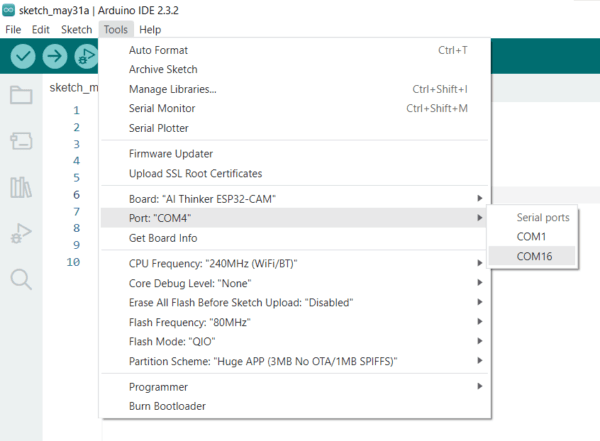Expand the Port: "COM4" submenu
This screenshot has width=600, height=441.
[295, 218]
